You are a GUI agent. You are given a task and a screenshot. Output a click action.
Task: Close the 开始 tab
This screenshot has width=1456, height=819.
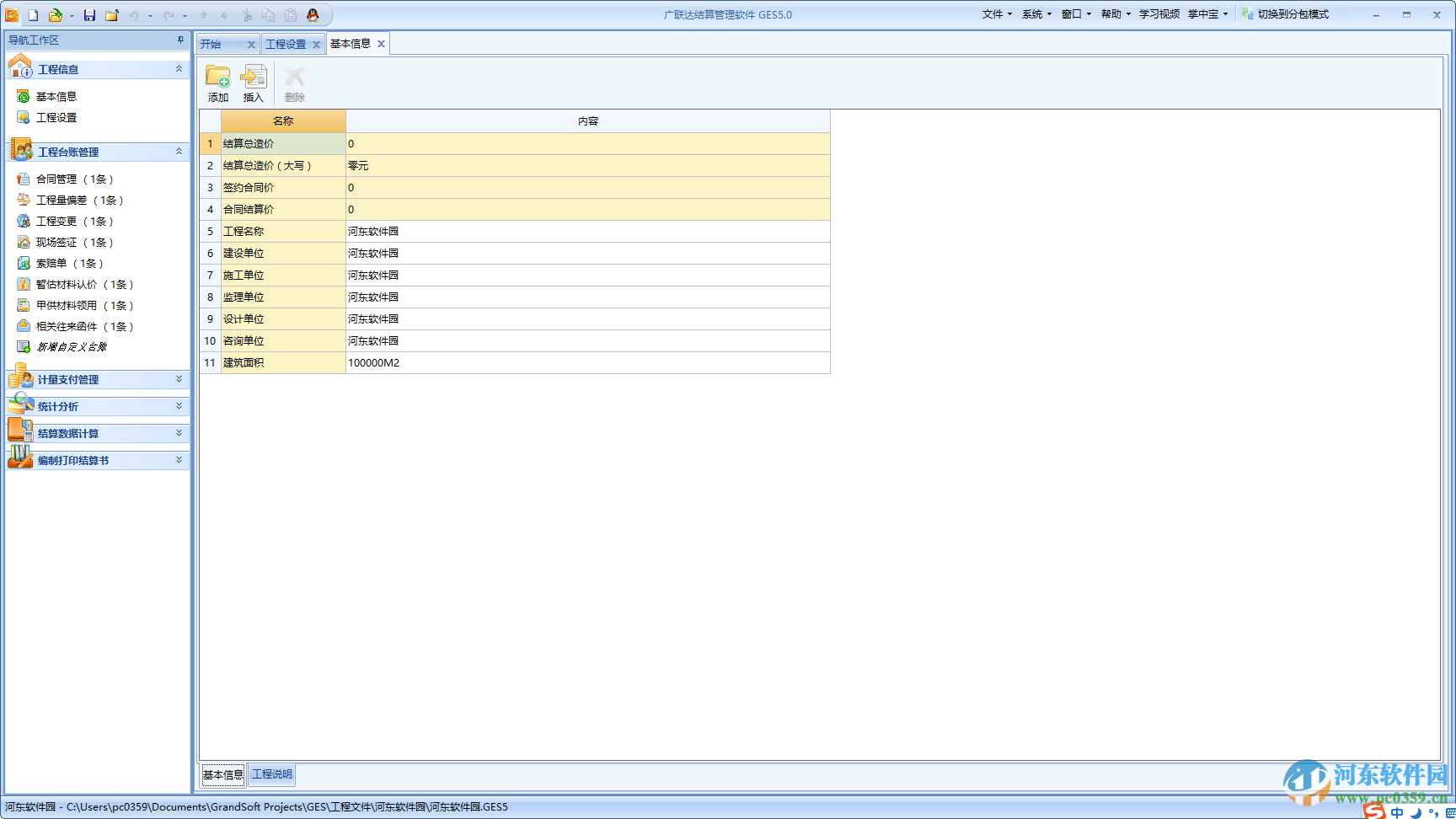pos(251,45)
